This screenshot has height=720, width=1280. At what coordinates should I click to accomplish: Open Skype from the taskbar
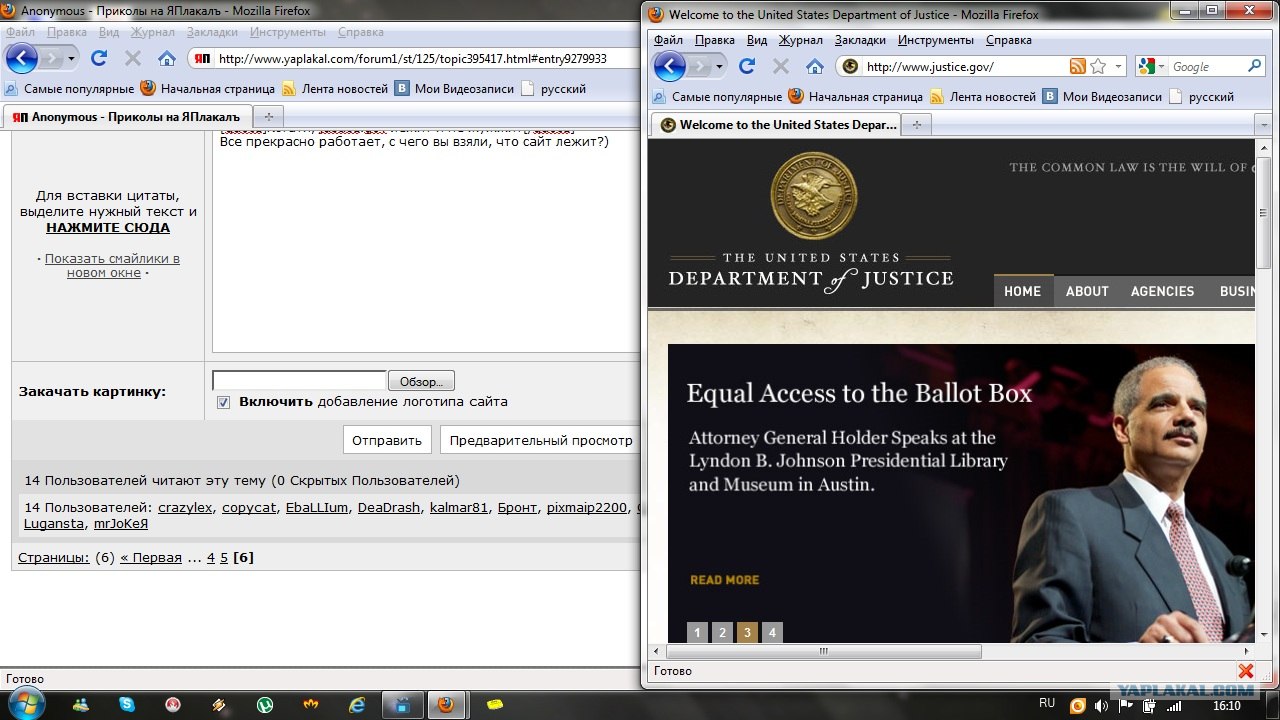(126, 705)
